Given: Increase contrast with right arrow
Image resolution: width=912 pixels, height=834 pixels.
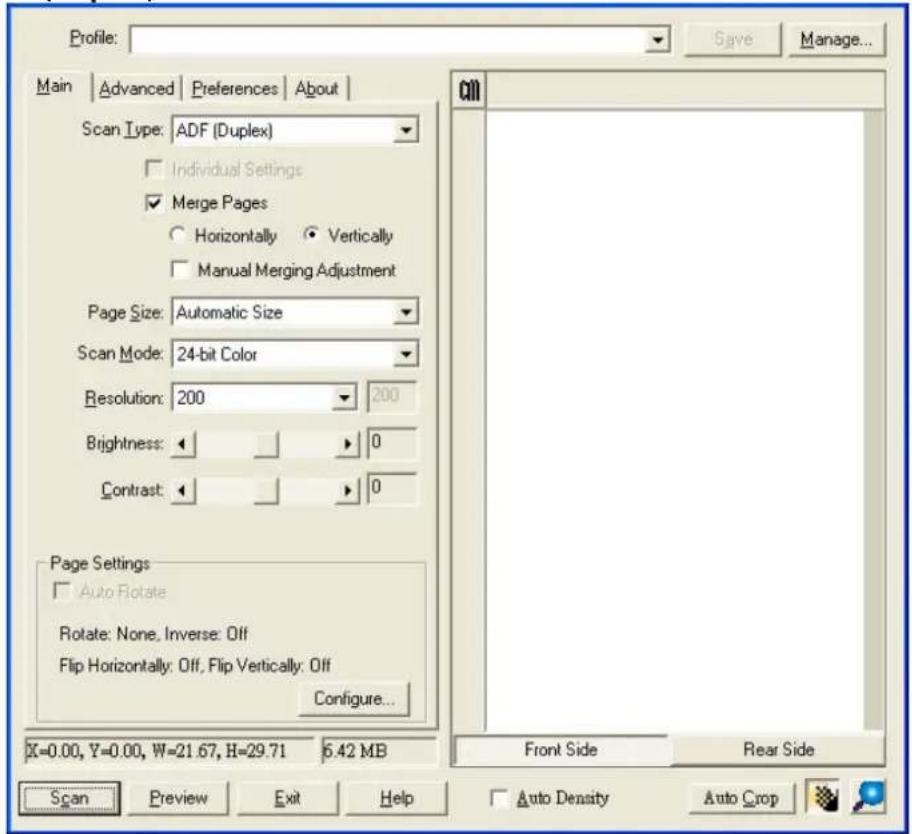Looking at the screenshot, I should click(x=347, y=491).
